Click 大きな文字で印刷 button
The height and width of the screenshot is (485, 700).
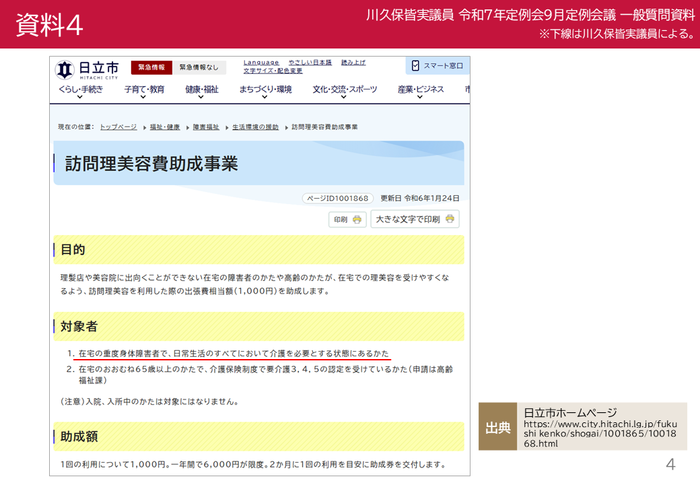[x=415, y=219]
